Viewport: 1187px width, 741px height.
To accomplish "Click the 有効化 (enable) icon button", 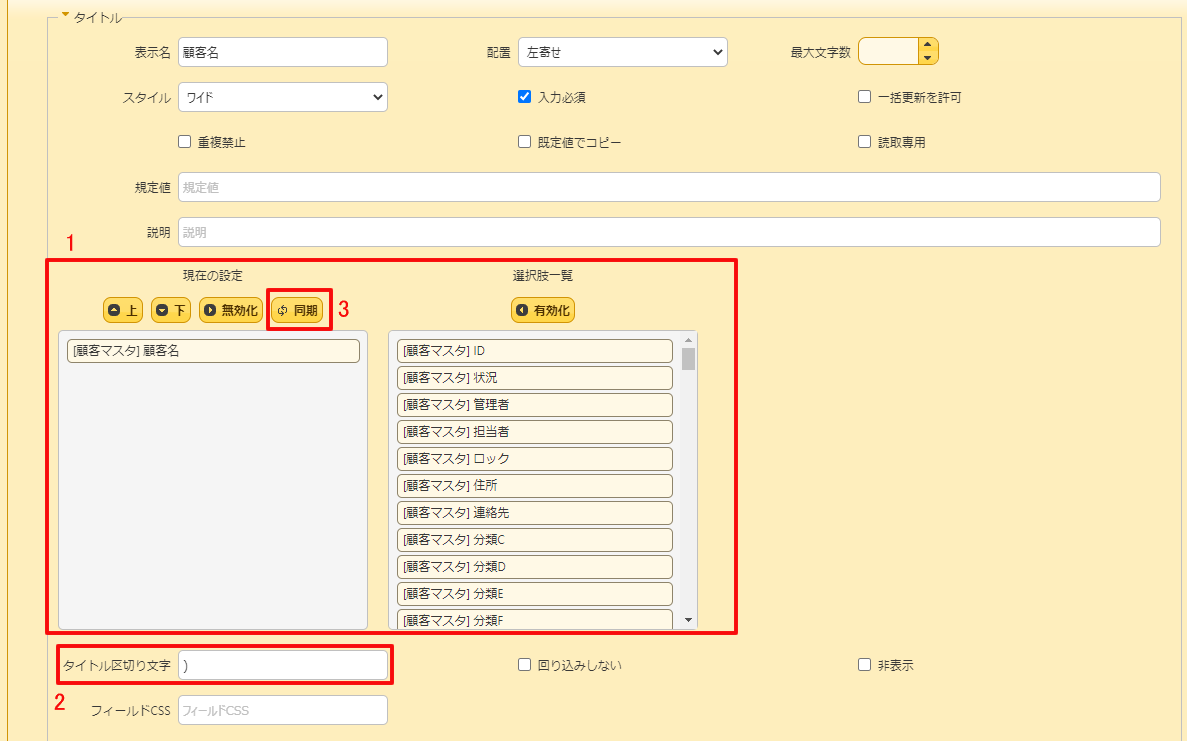I will (x=542, y=310).
